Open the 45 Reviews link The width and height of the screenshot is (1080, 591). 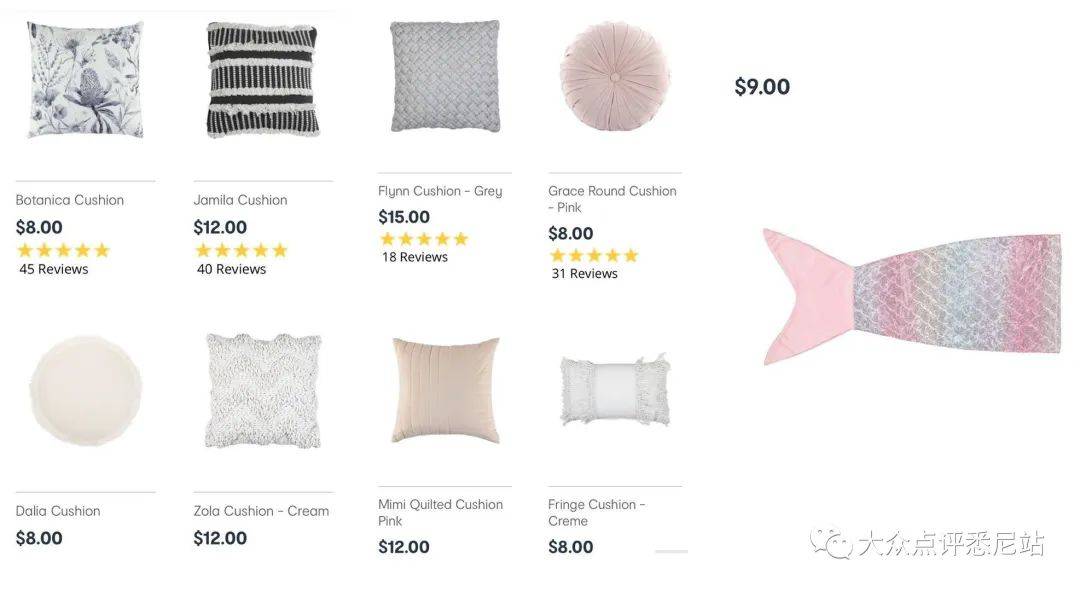[x=54, y=269]
